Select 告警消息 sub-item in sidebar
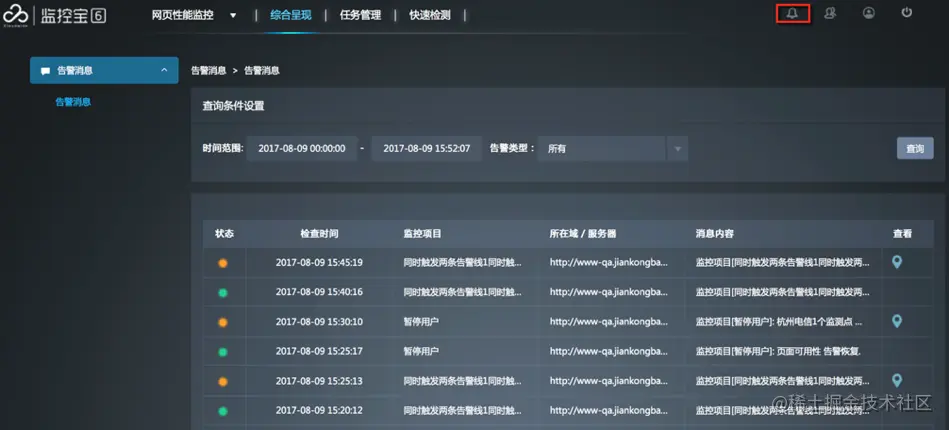 point(73,102)
